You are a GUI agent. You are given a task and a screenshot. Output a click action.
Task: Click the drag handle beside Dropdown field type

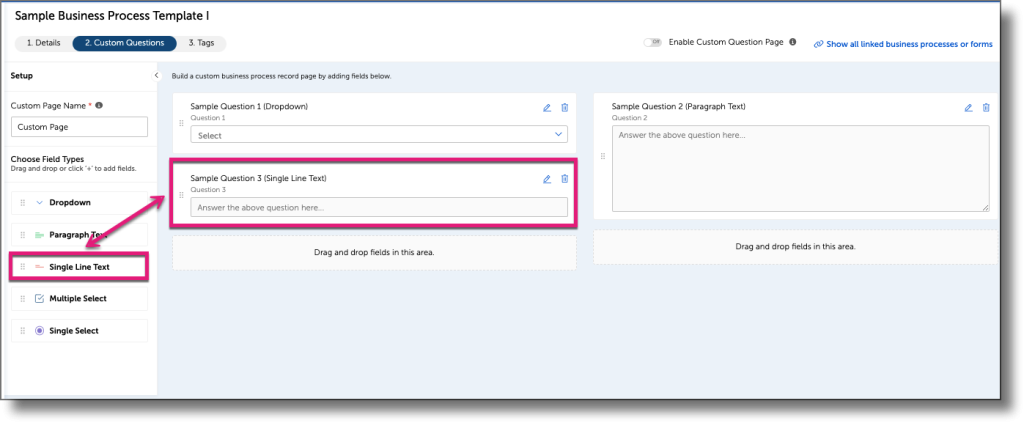[x=23, y=203]
